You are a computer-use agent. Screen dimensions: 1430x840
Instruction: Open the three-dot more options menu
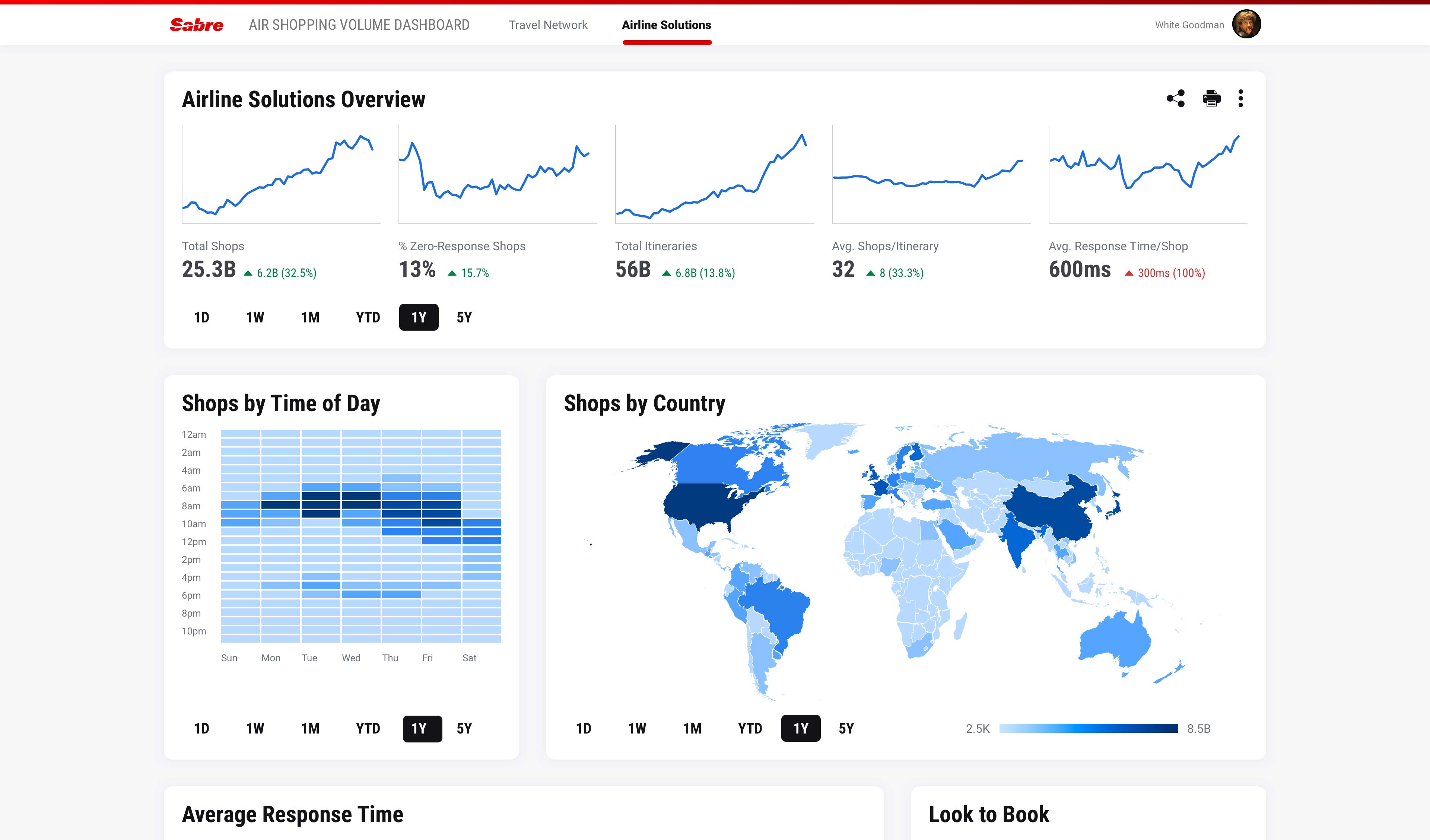[1240, 99]
